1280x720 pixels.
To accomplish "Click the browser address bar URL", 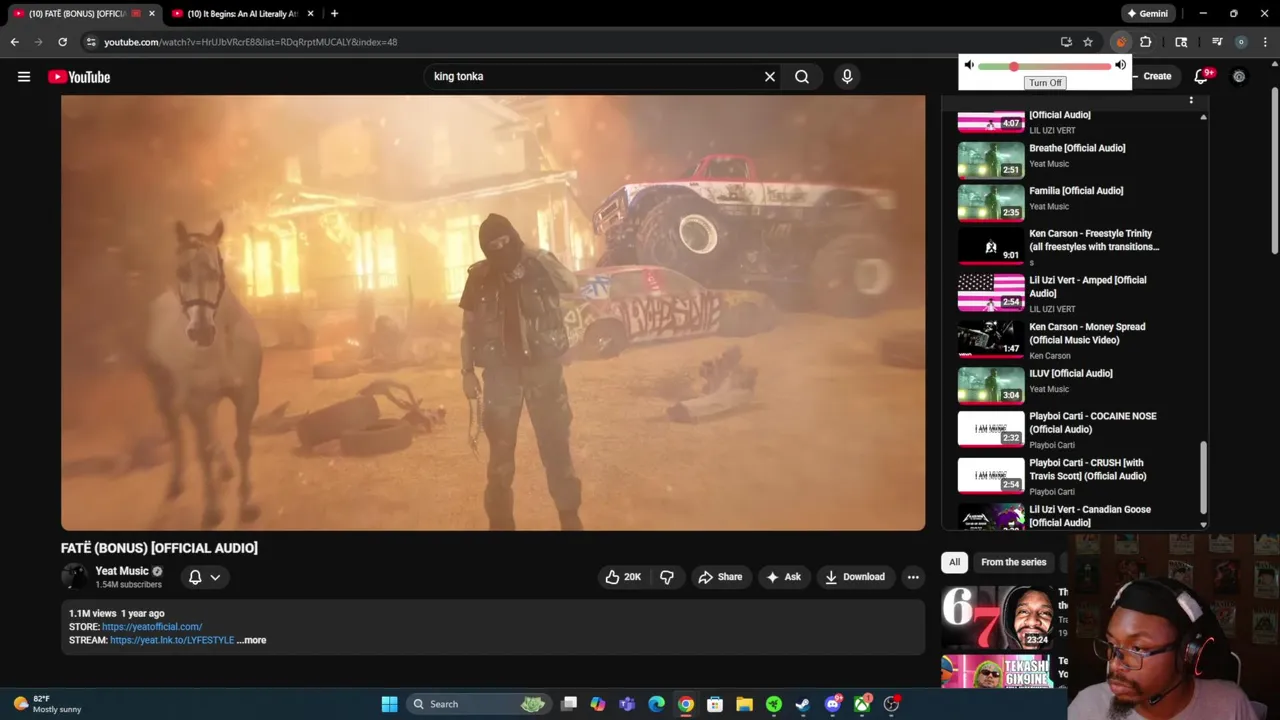I will click(250, 42).
